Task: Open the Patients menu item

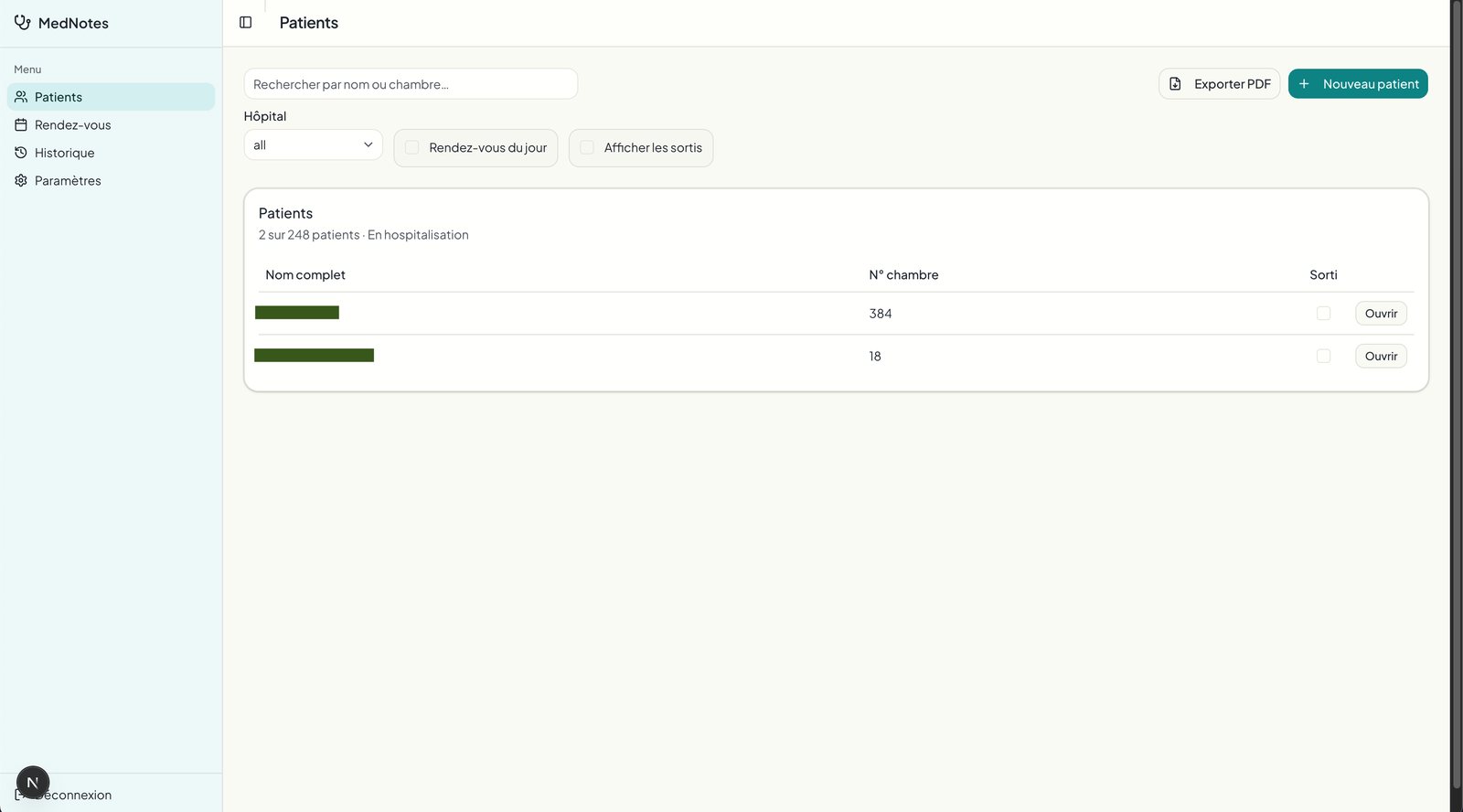Action: coord(111,97)
